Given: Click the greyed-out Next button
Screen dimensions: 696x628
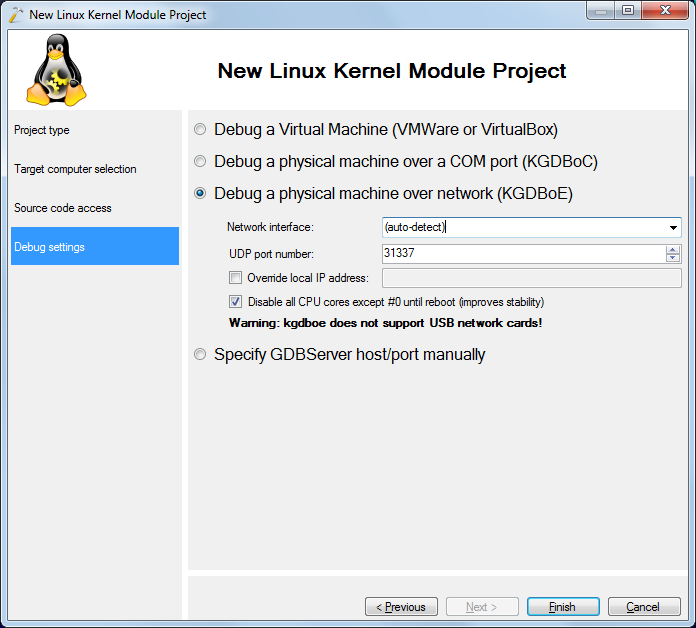Looking at the screenshot, I should 482,606.
